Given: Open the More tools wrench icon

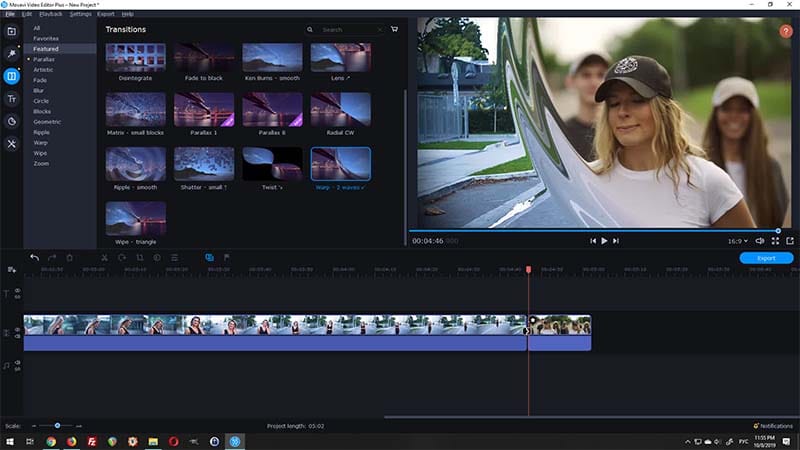Looking at the screenshot, I should [11, 144].
